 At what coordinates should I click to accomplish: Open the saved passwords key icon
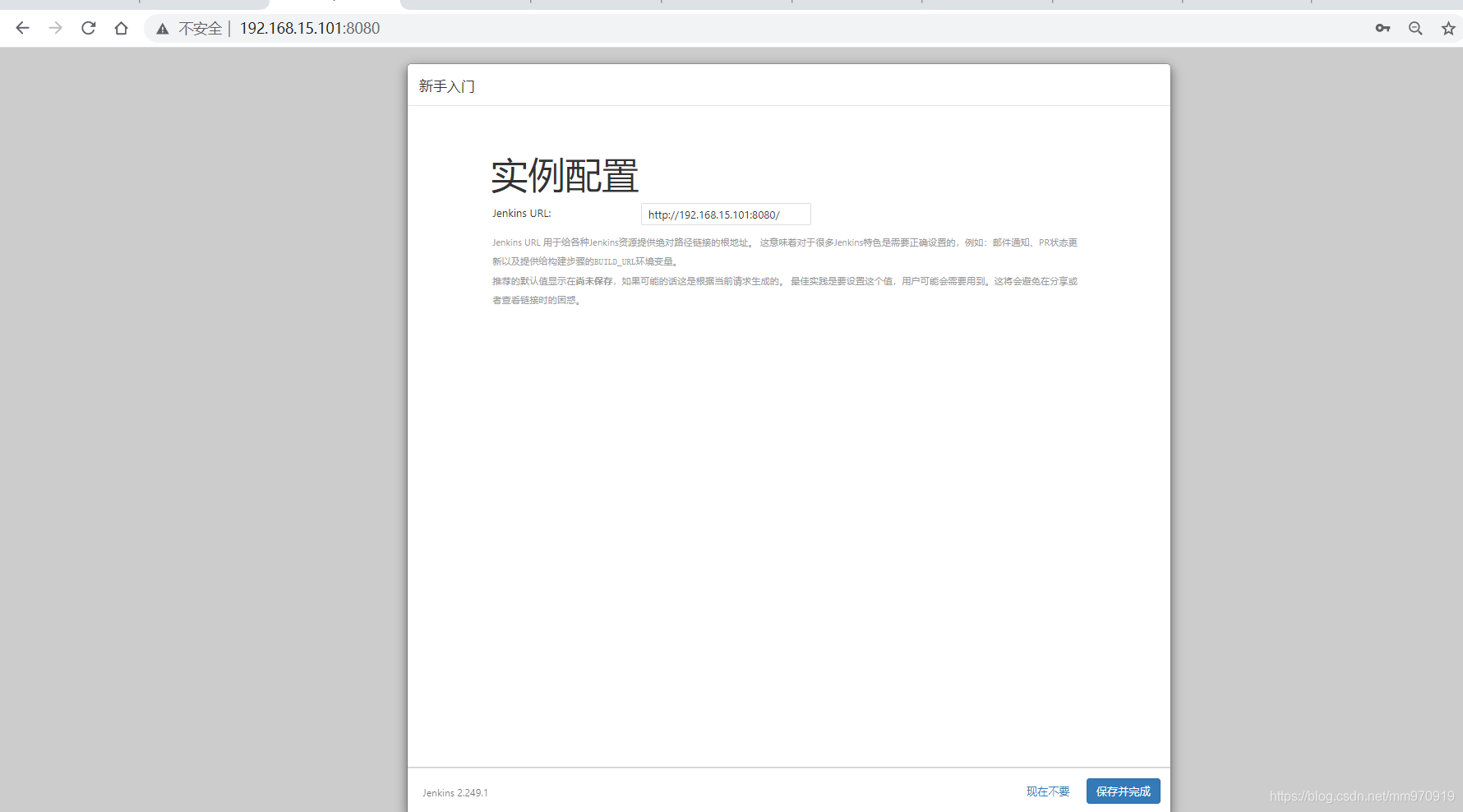coord(1382,28)
